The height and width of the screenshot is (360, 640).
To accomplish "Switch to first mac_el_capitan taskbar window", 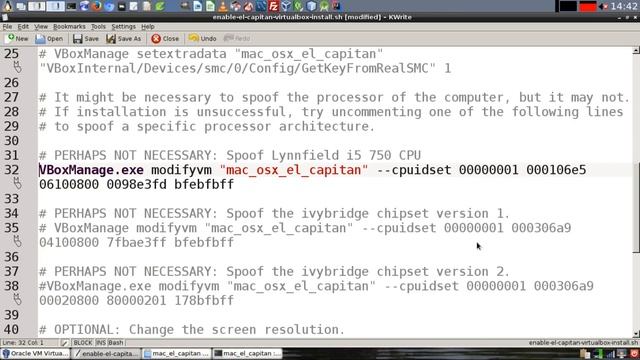I will [x=177, y=353].
